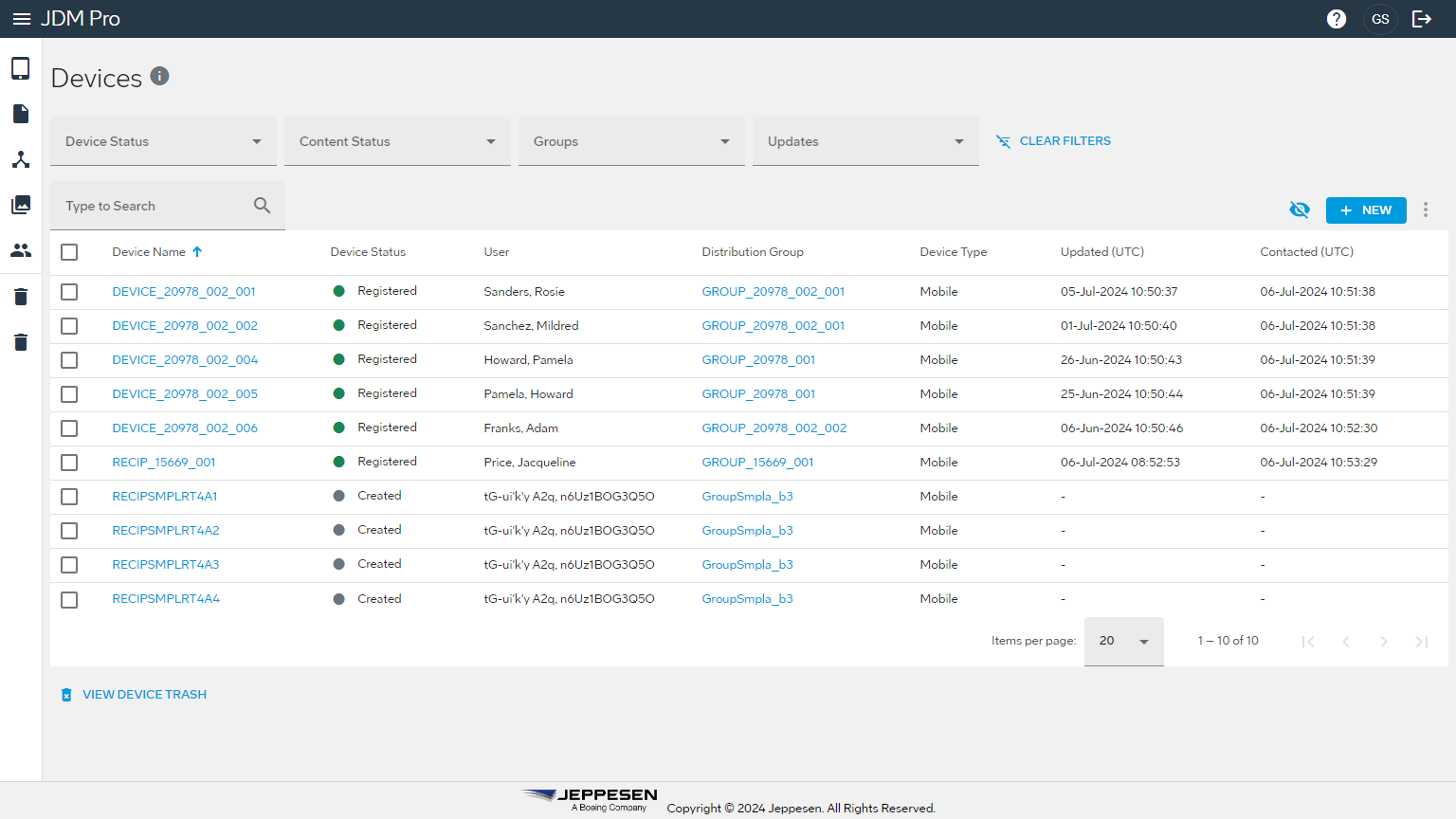The height and width of the screenshot is (819, 1456).
Task: Select the DEVICE_20978_002_005 row checkbox
Action: tap(69, 394)
